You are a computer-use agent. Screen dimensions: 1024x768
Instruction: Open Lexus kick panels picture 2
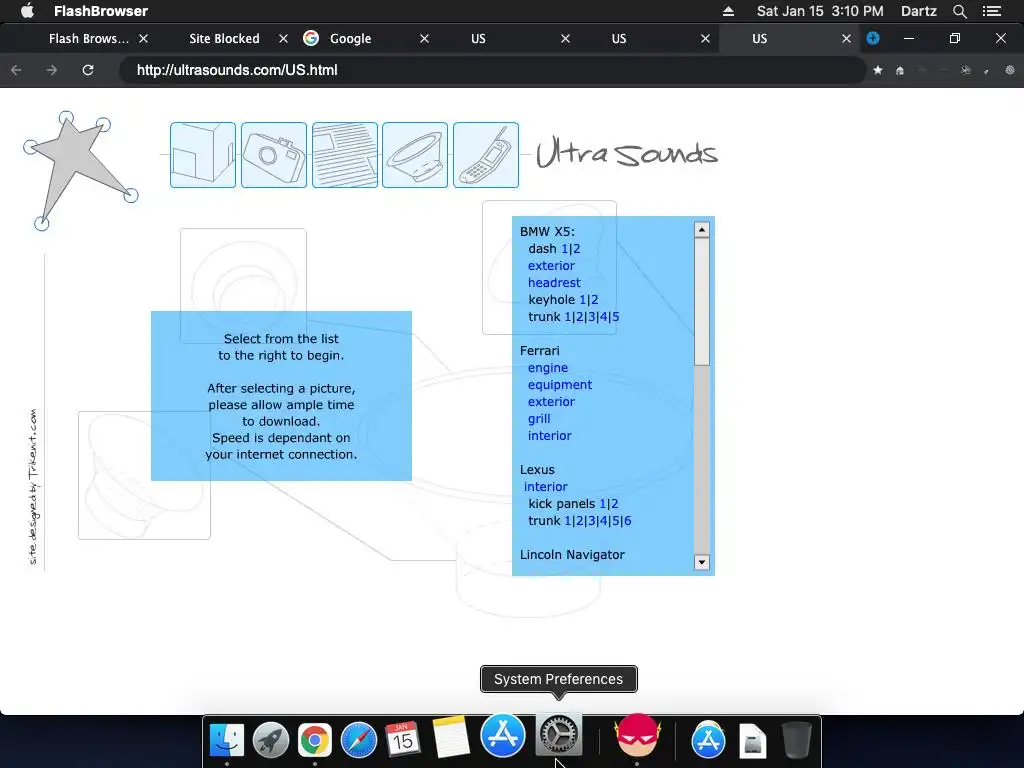[615, 504]
